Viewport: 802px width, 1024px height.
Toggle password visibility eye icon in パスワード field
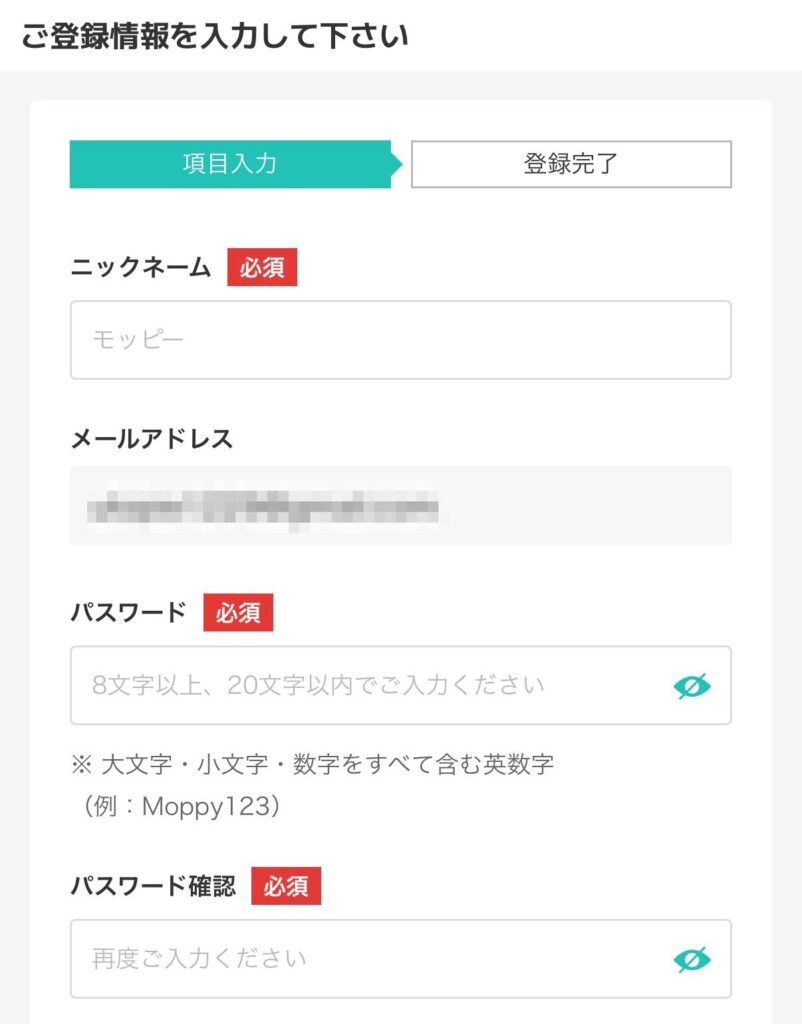[x=692, y=686]
